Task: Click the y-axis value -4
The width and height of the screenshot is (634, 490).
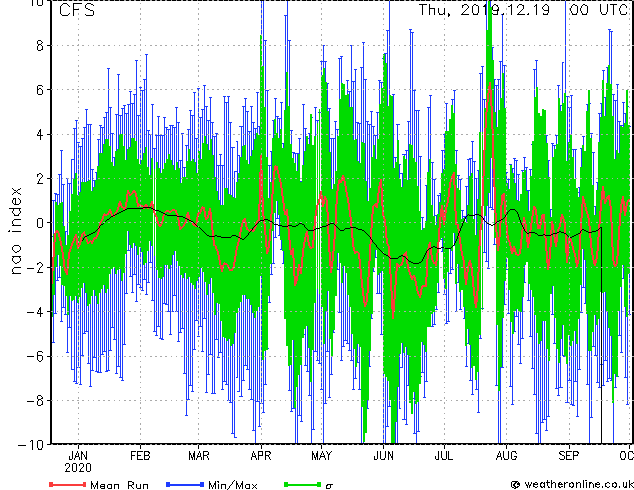Action: tap(35, 312)
